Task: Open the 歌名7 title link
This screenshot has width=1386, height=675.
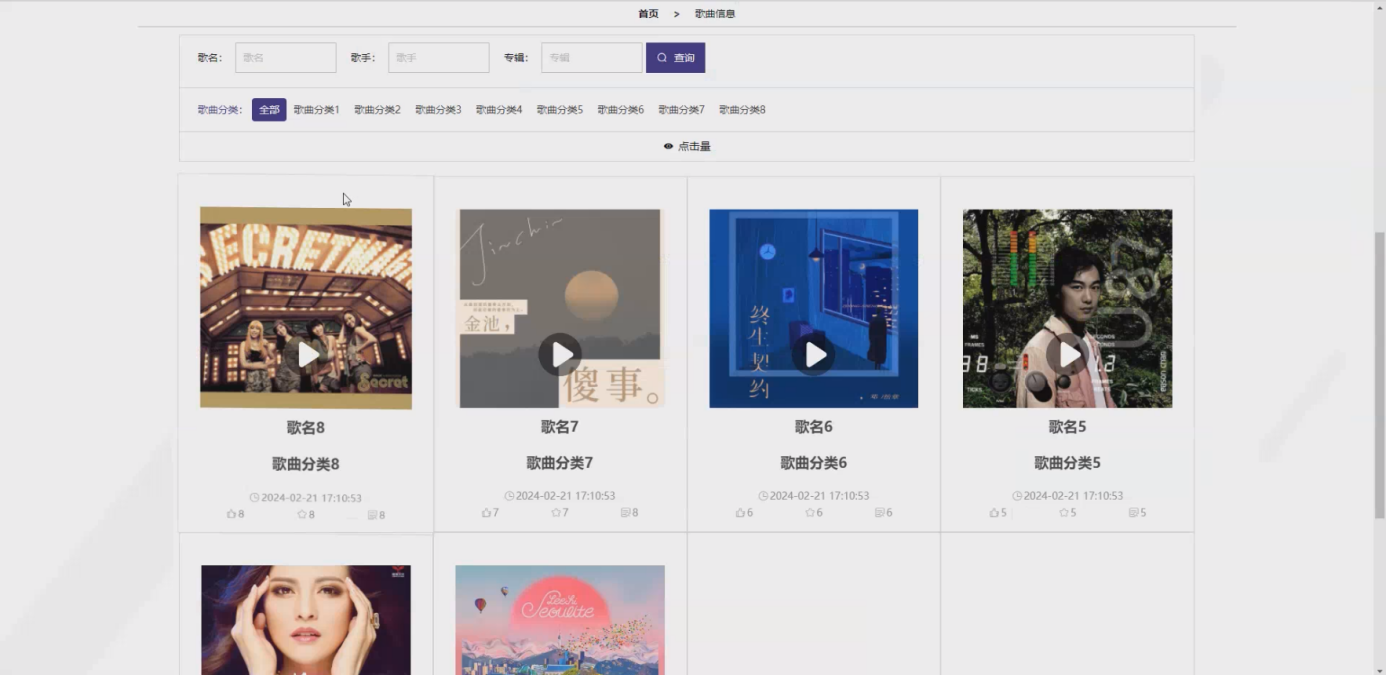Action: tap(560, 426)
